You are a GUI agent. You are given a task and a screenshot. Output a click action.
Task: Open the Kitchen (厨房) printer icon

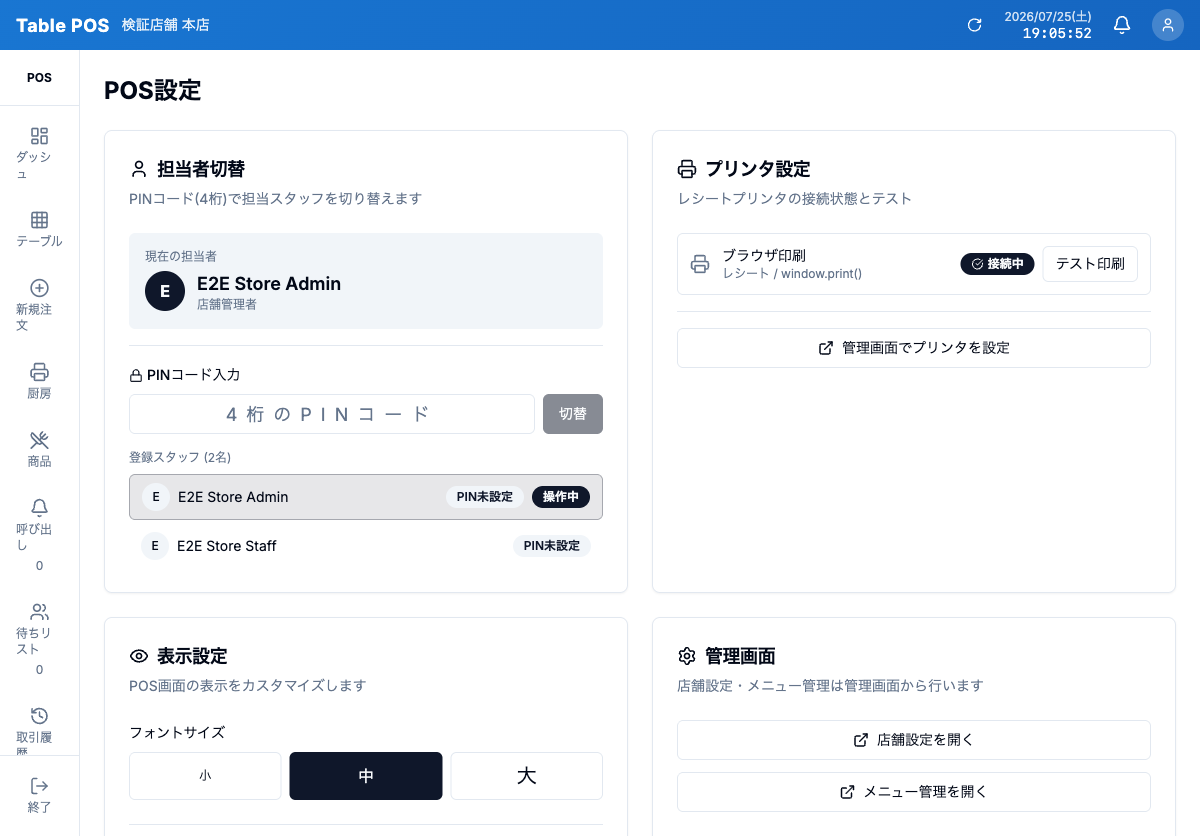click(x=39, y=372)
